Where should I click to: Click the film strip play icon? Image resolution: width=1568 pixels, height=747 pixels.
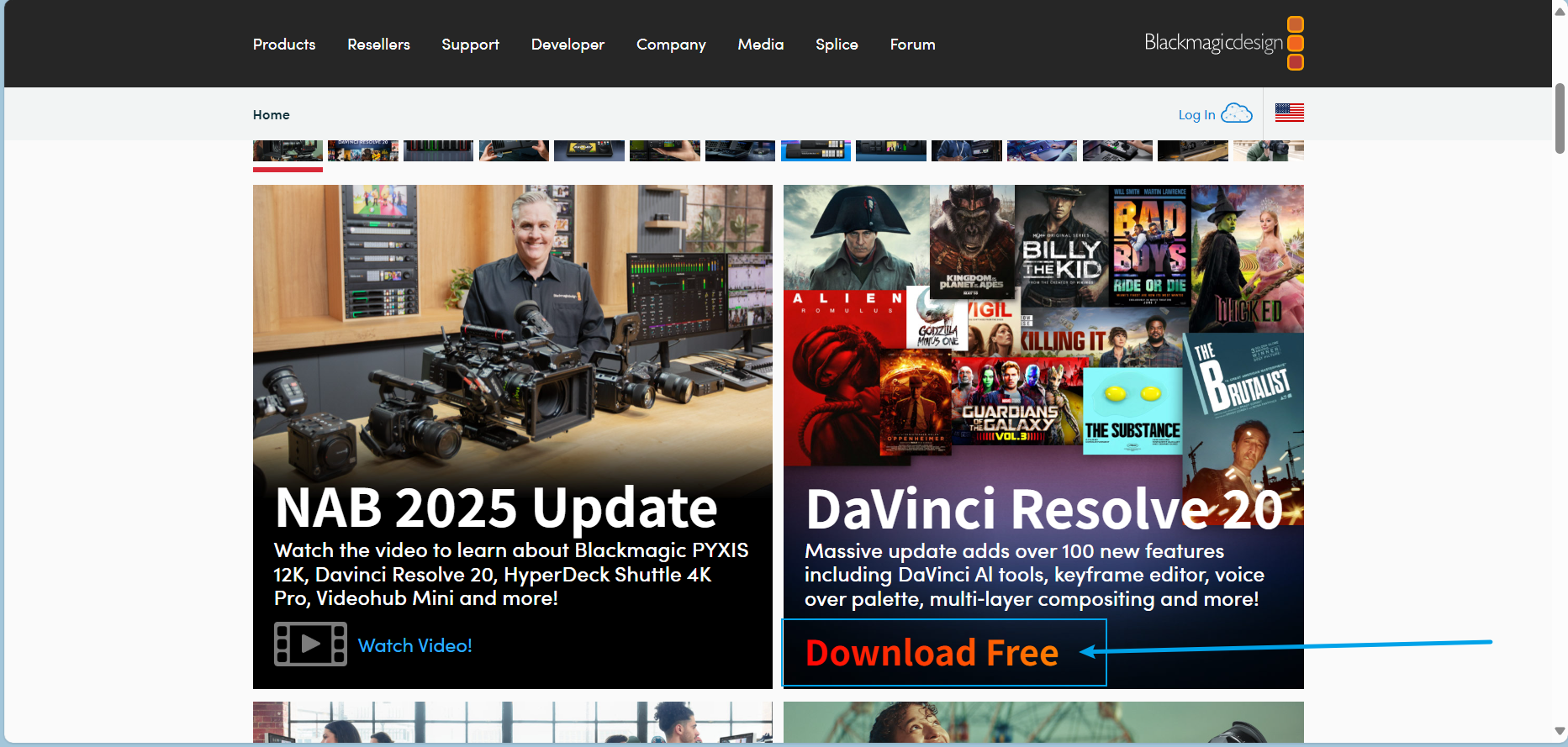pos(310,644)
